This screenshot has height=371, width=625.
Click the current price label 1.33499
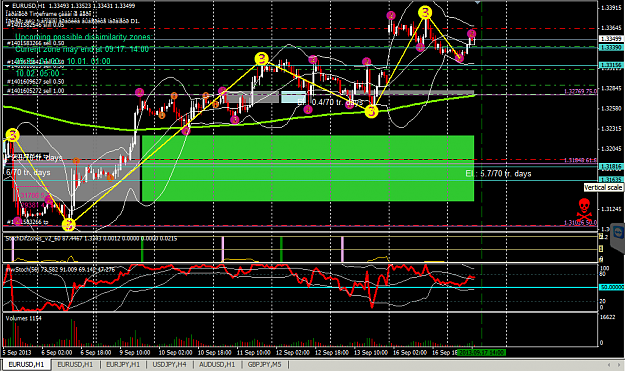click(611, 39)
